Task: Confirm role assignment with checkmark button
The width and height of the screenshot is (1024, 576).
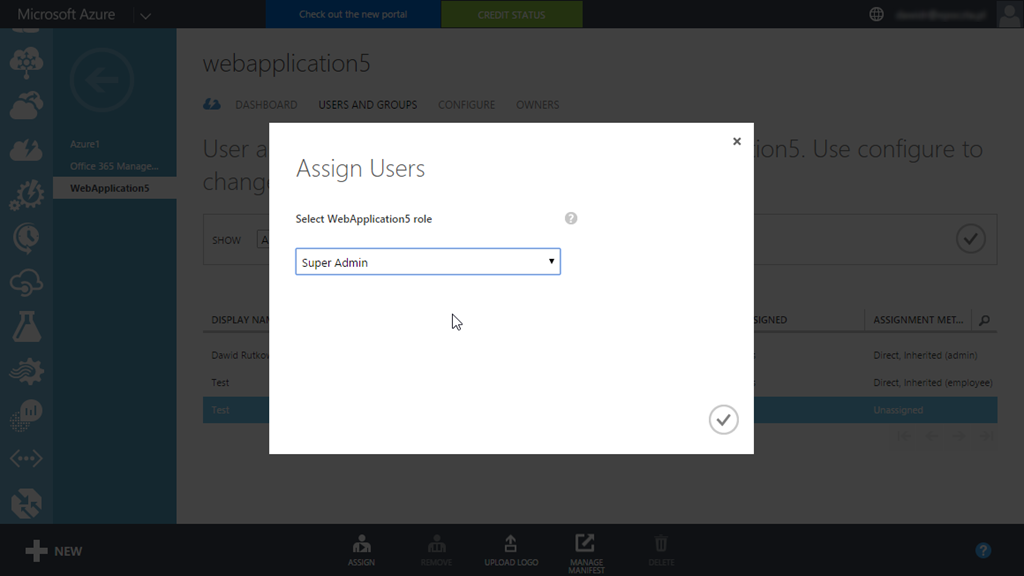Action: (x=723, y=420)
